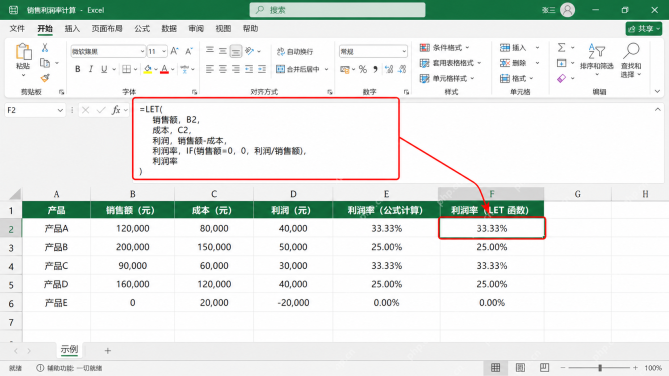The image size is (669, 376).
Task: Apply red font color
Action: coord(164,69)
